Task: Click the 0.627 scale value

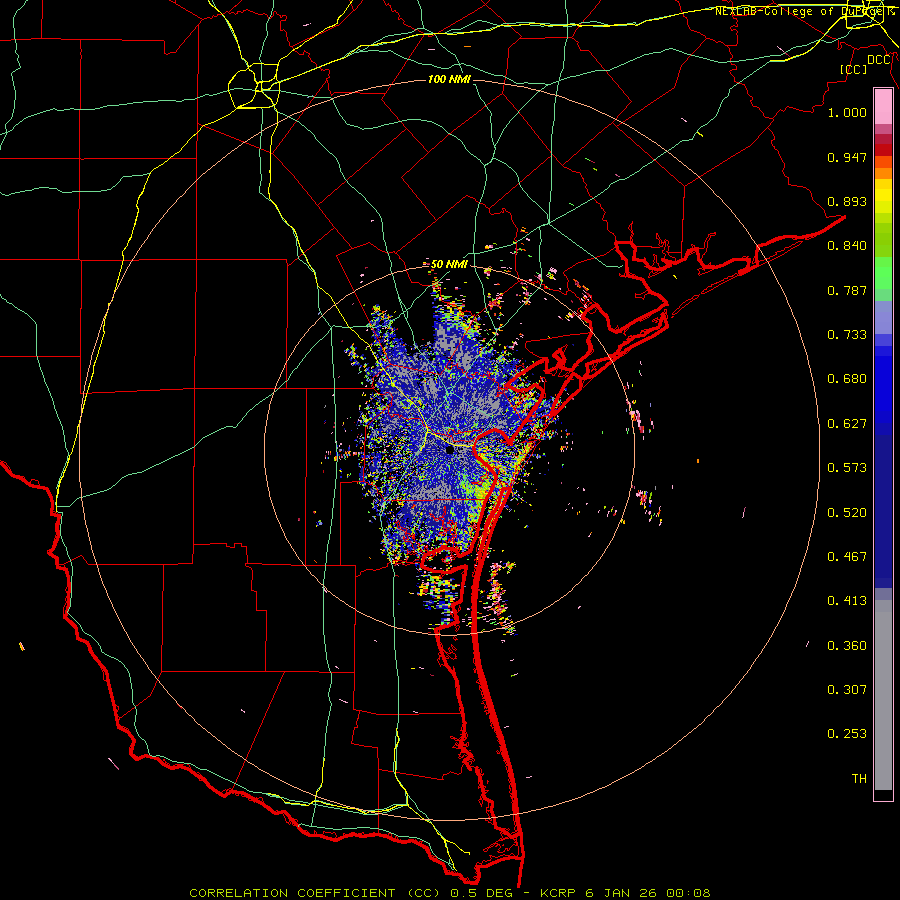Action: coord(847,424)
